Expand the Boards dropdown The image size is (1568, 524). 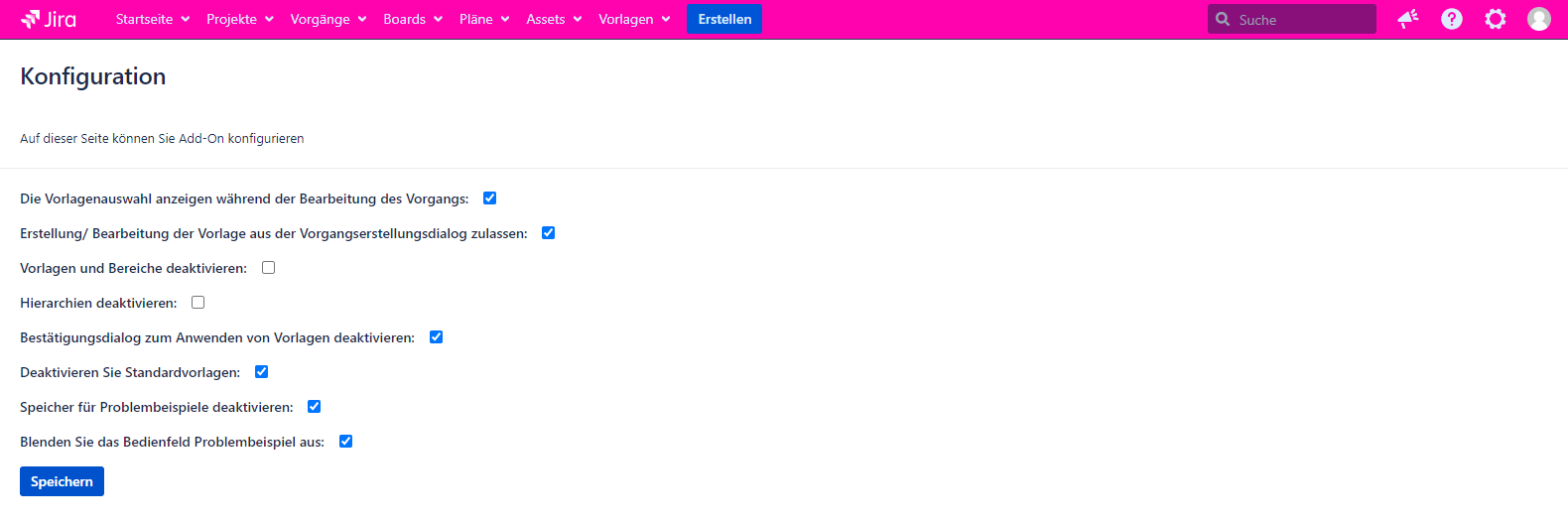[413, 19]
